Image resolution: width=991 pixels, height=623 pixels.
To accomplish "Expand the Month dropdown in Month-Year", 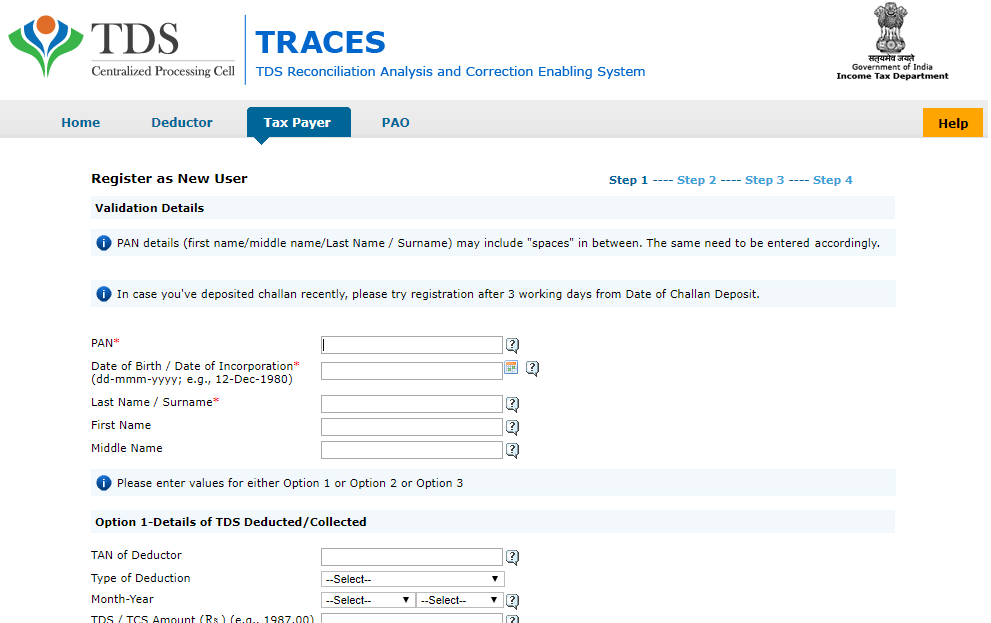I will [x=368, y=600].
